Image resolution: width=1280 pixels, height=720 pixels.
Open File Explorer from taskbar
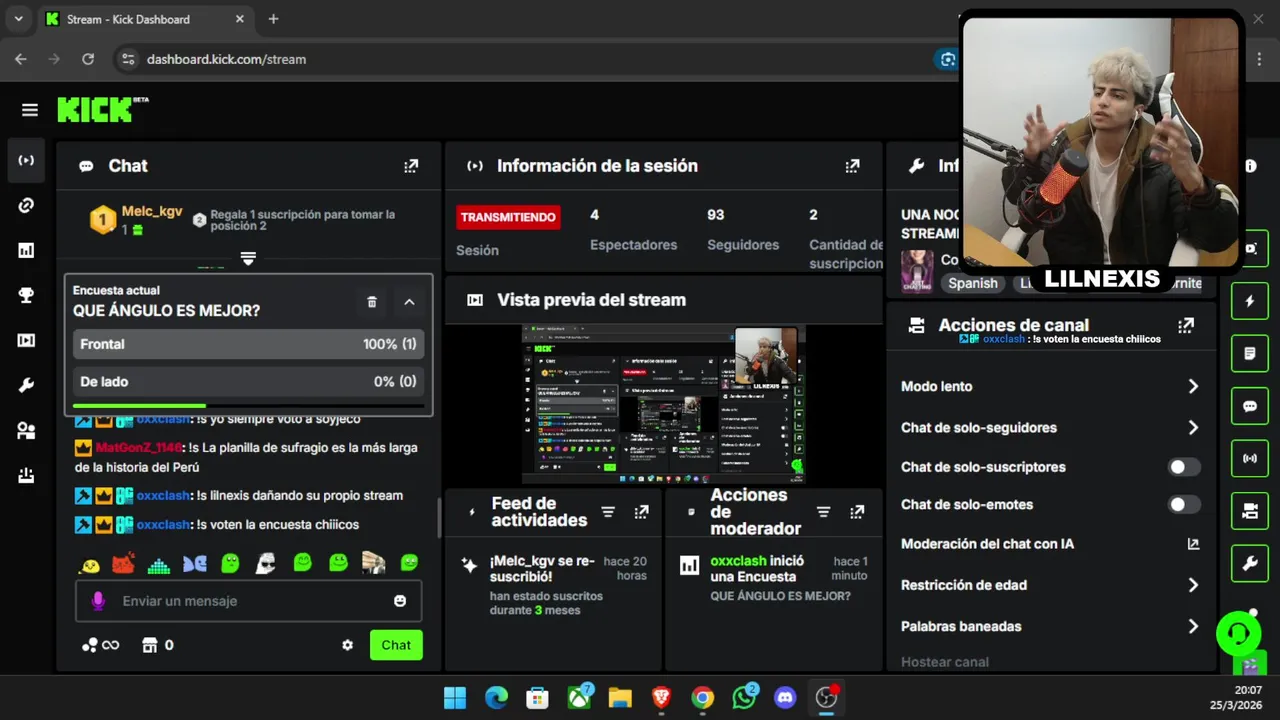point(620,697)
